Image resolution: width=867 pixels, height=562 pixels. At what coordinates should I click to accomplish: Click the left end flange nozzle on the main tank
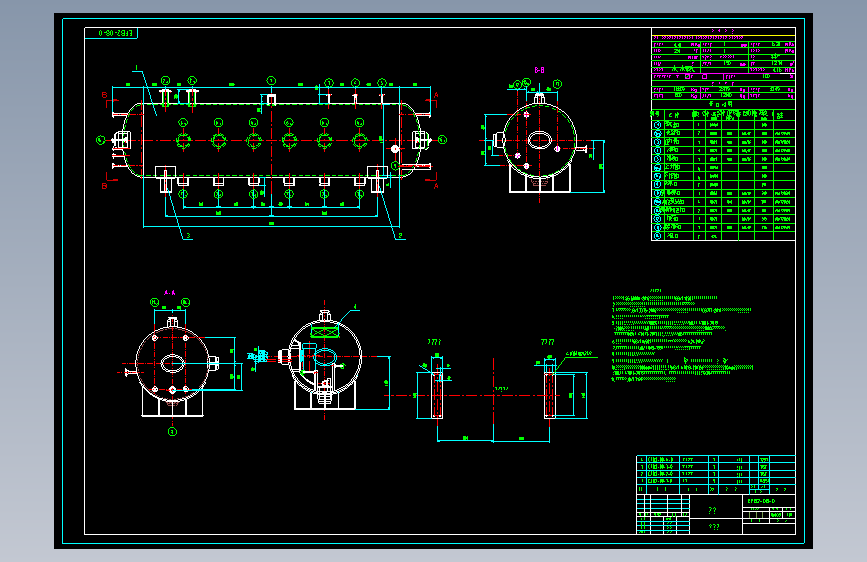pyautogui.click(x=121, y=140)
